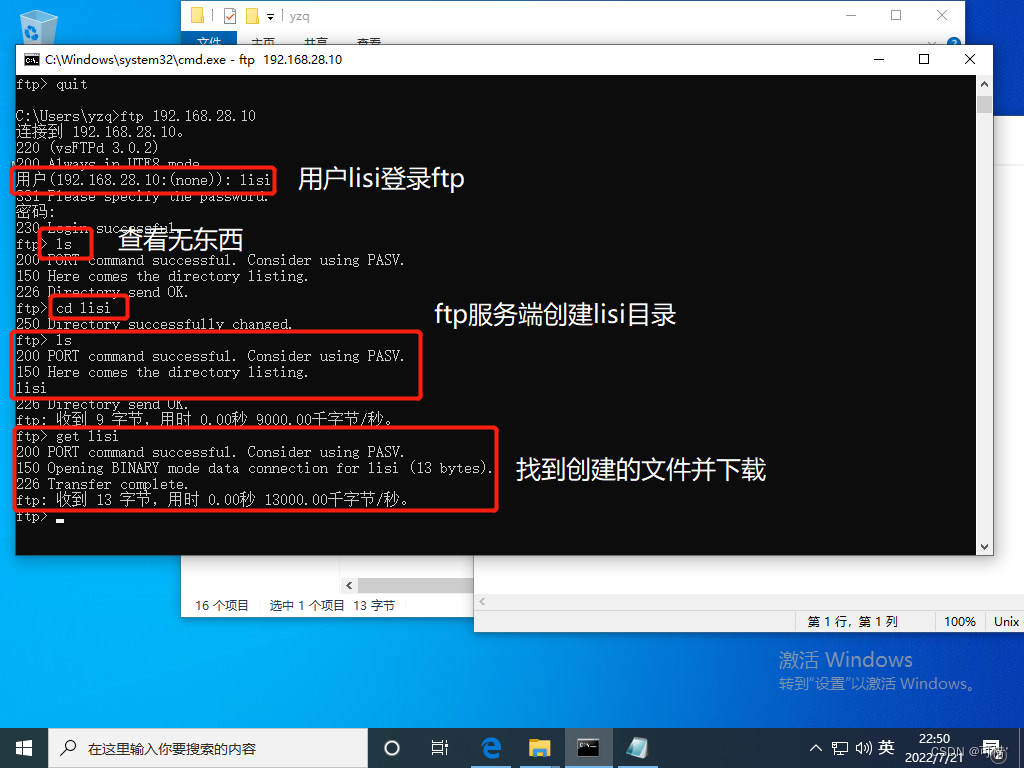The width and height of the screenshot is (1024, 768).
Task: Click the '收到 9 字节' transfer summary line
Action: [205, 419]
